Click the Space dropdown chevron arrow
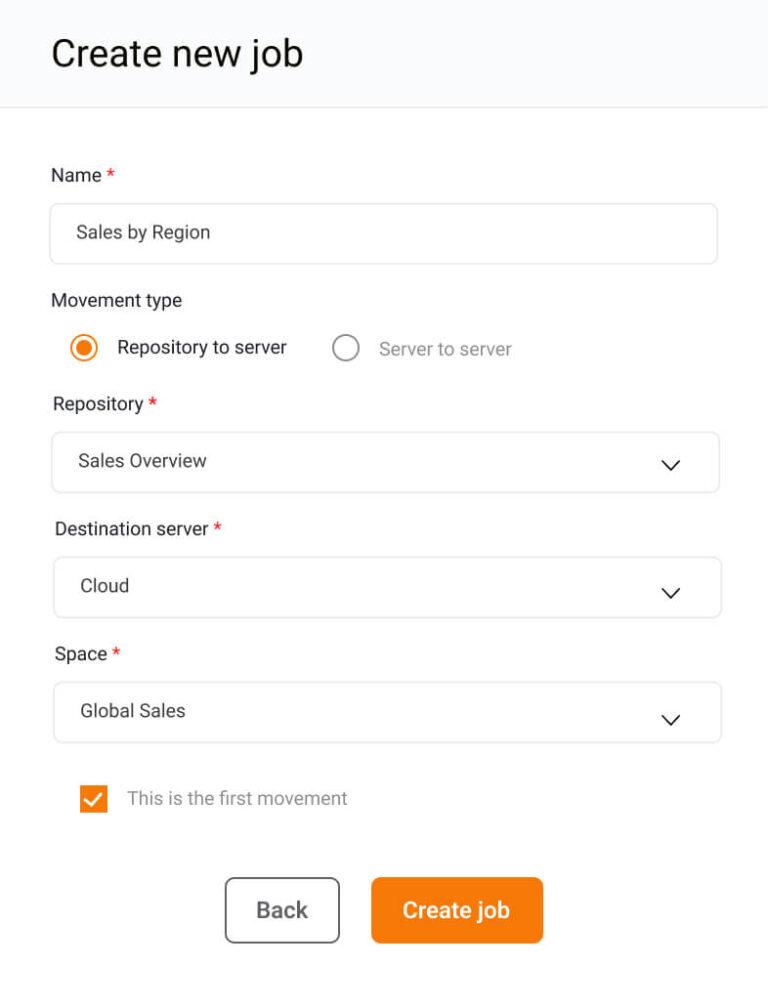 [x=670, y=718]
